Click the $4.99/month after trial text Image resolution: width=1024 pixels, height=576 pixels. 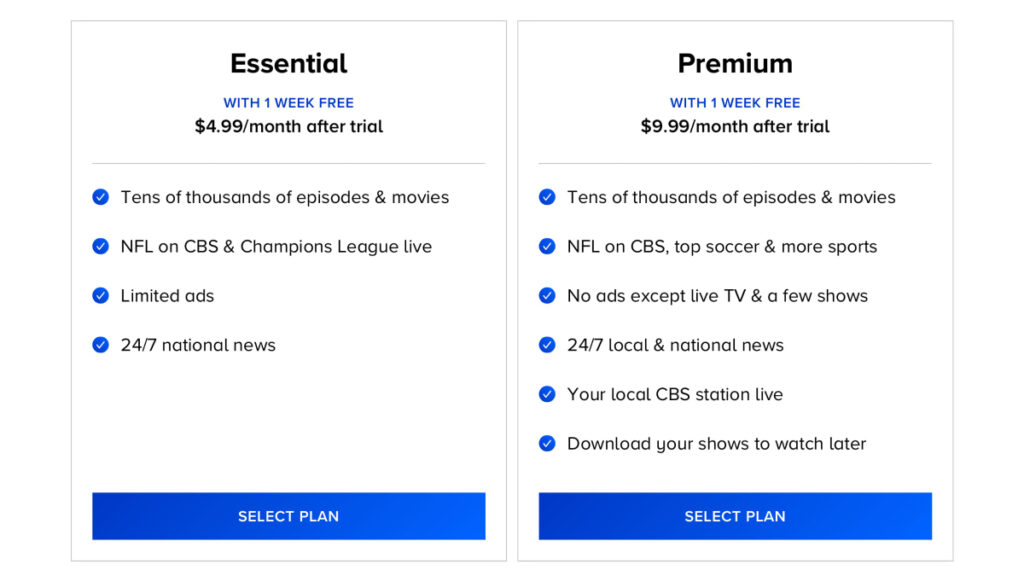point(288,126)
